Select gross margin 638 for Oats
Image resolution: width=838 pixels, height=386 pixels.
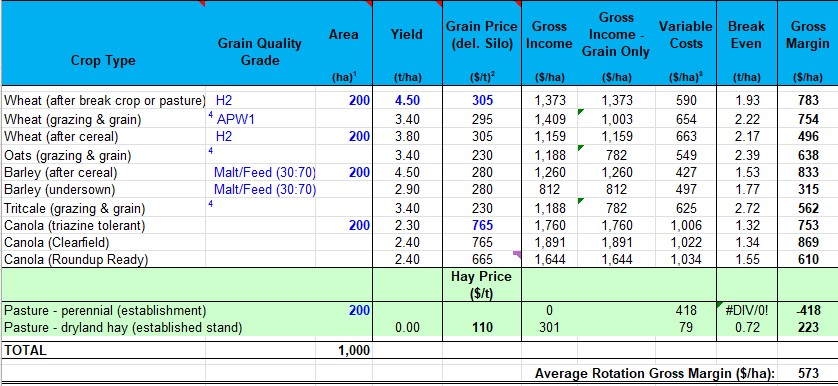[808, 156]
